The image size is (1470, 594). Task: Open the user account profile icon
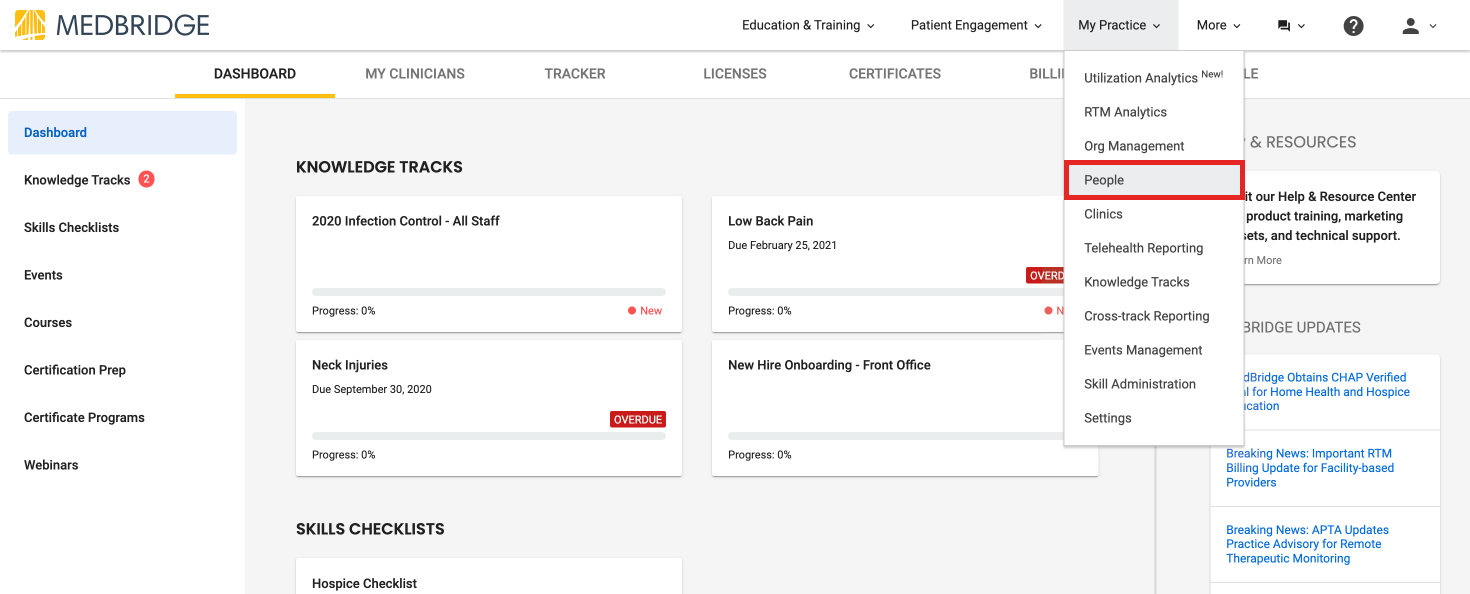1411,26
